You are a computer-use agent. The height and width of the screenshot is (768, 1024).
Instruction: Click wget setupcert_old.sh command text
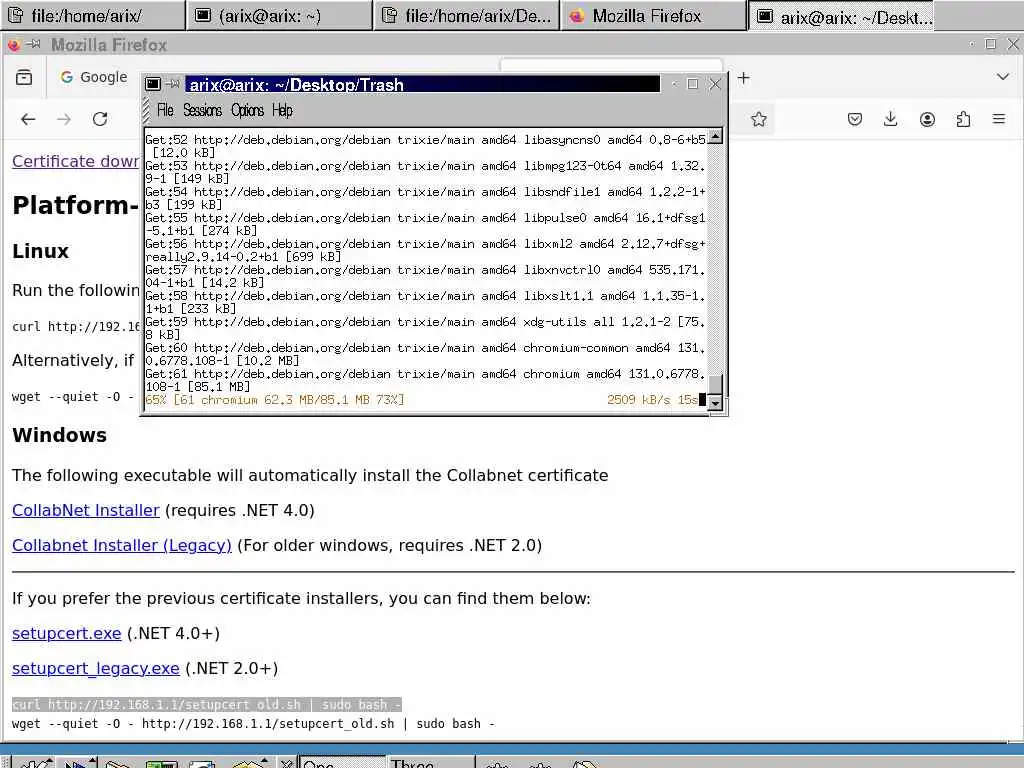[253, 724]
